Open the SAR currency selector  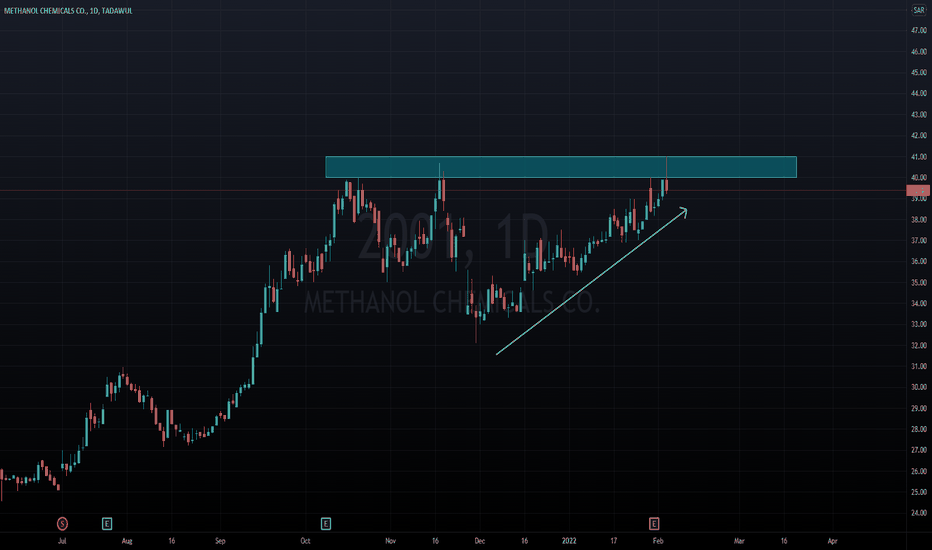tap(918, 10)
